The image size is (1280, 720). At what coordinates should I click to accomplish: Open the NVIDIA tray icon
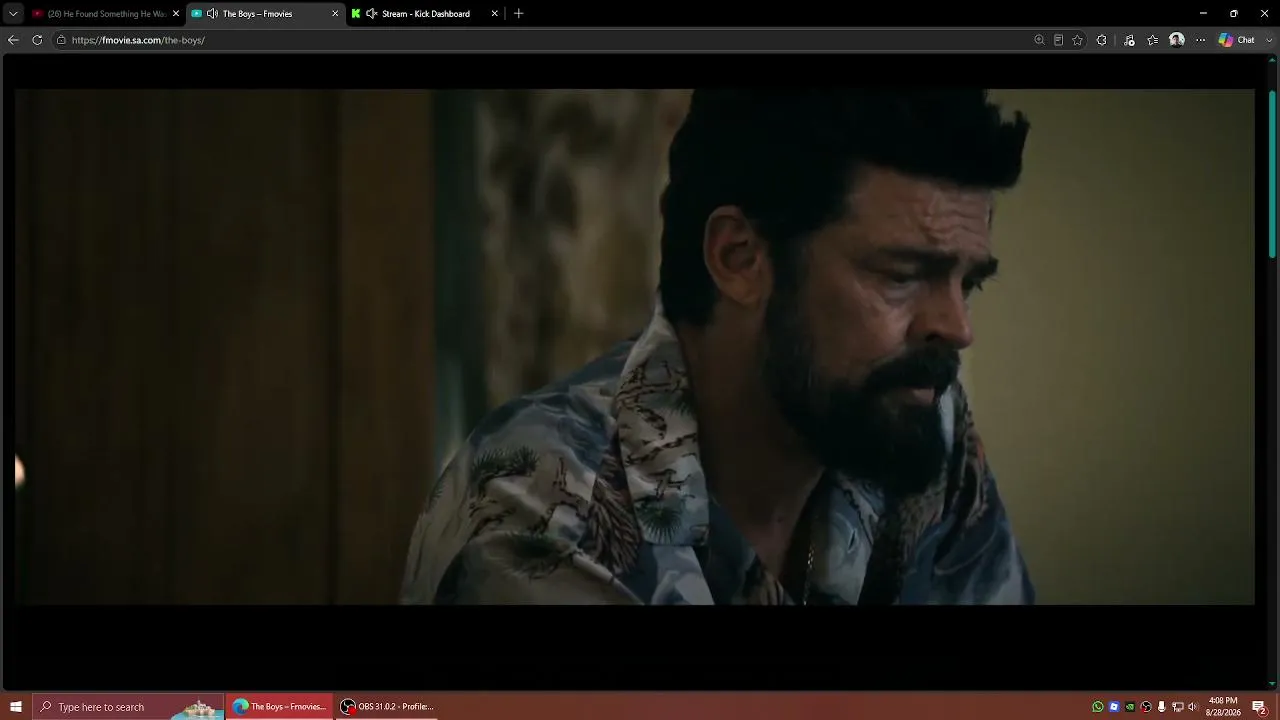click(x=1130, y=707)
